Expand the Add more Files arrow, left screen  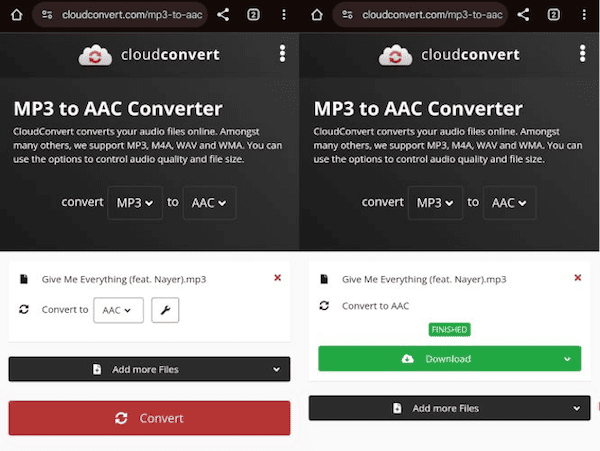pos(276,370)
